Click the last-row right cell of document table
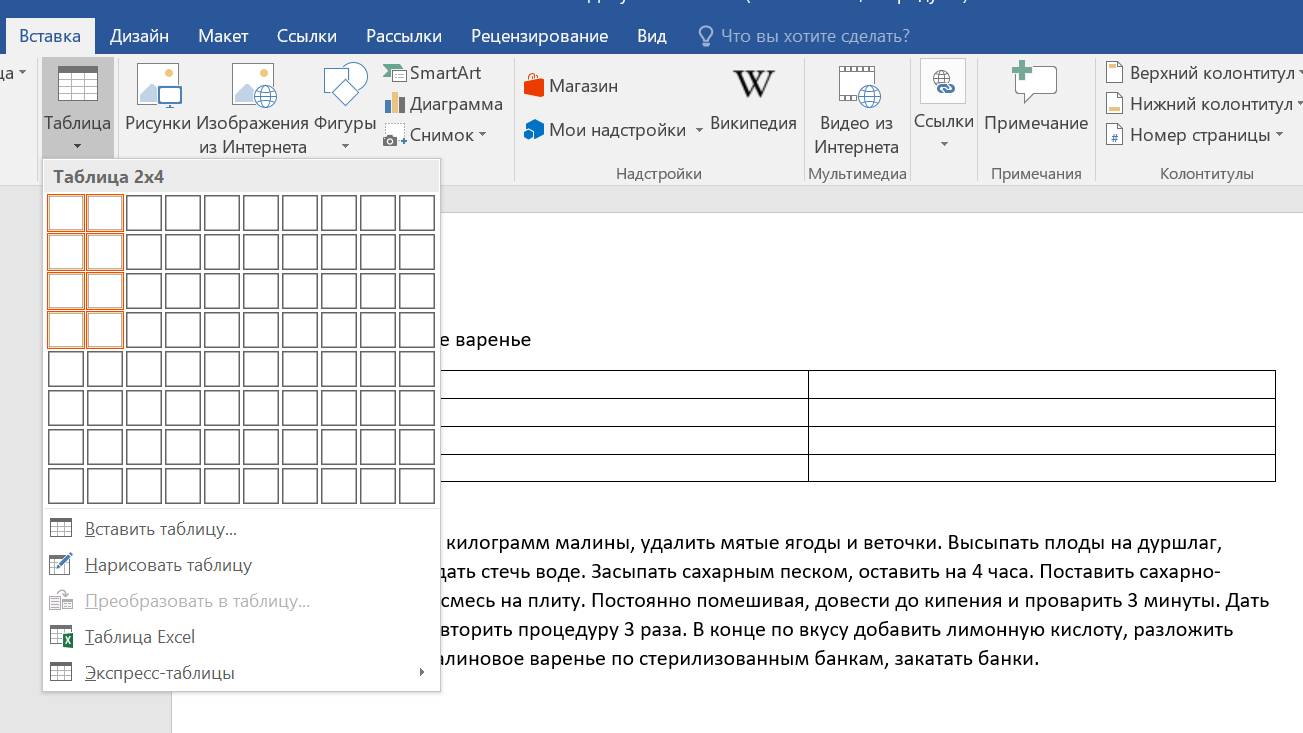The height and width of the screenshot is (733, 1303). [1042, 468]
